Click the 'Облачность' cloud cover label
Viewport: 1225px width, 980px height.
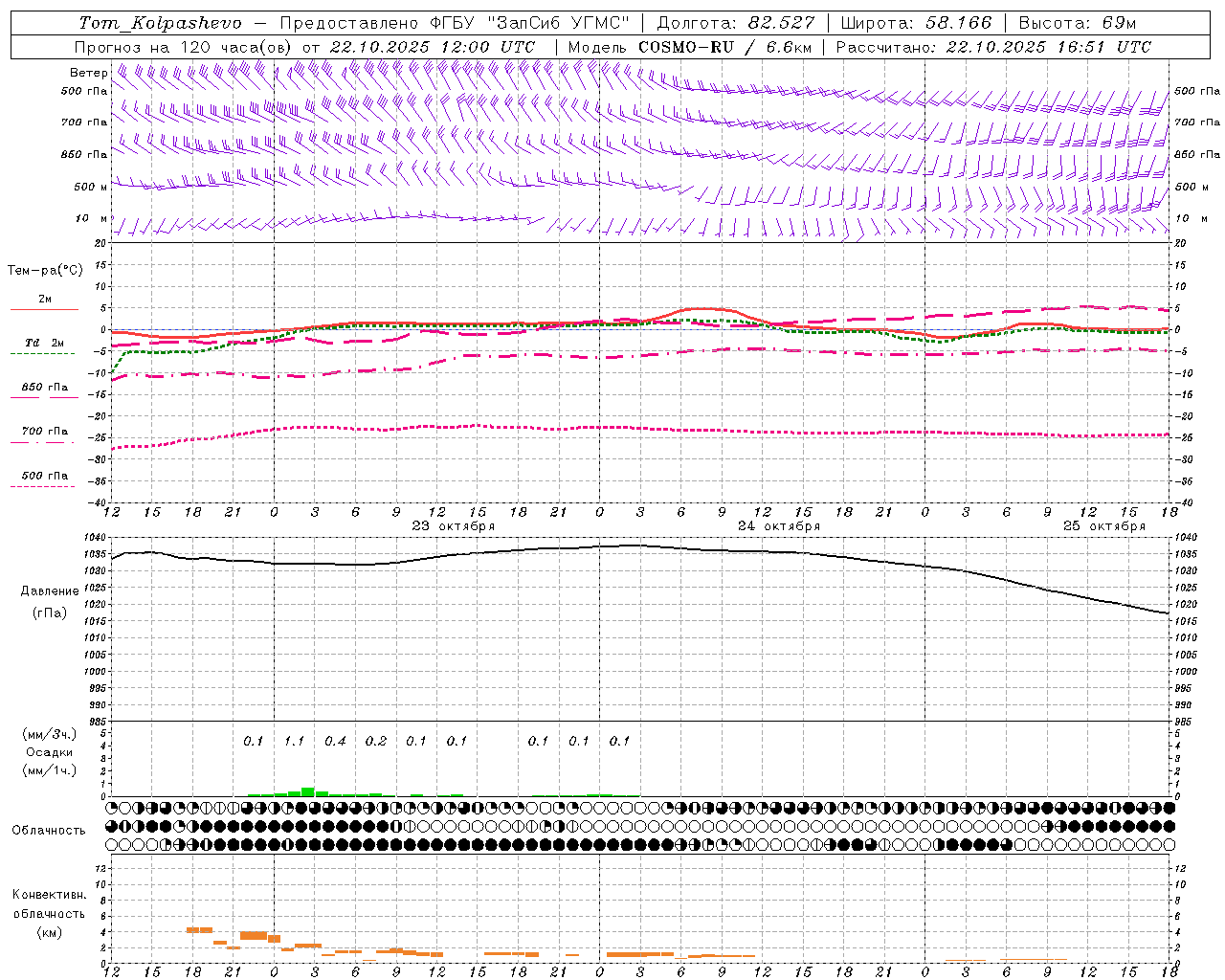[x=49, y=831]
